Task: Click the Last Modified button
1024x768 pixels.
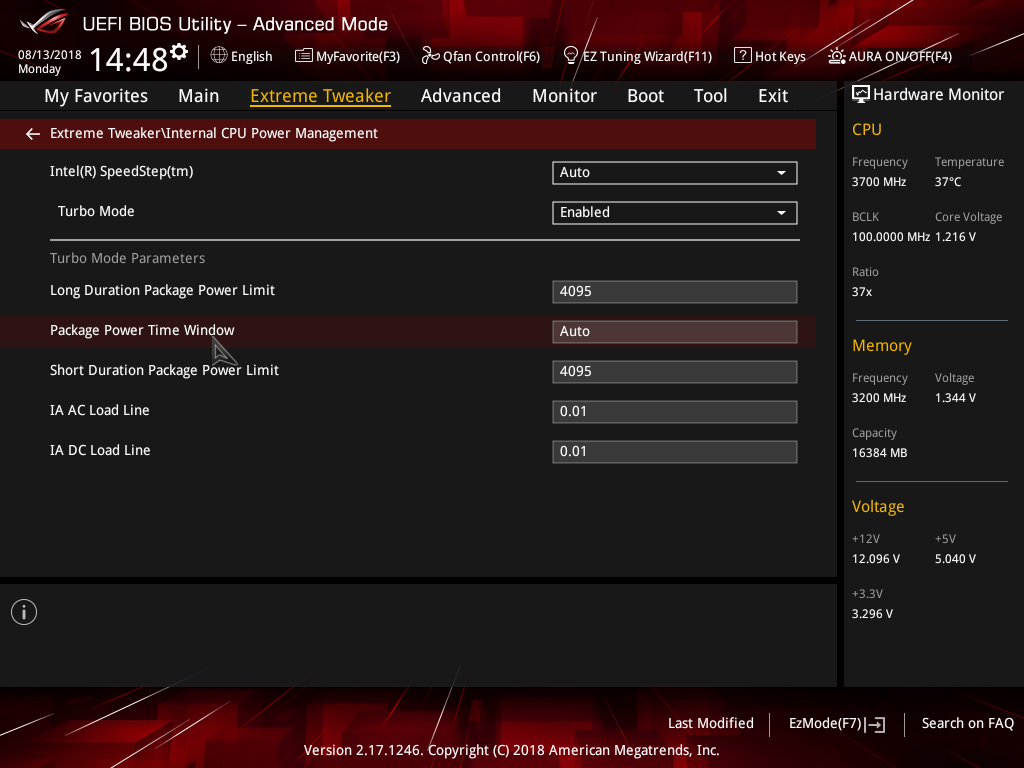Action: pos(711,724)
